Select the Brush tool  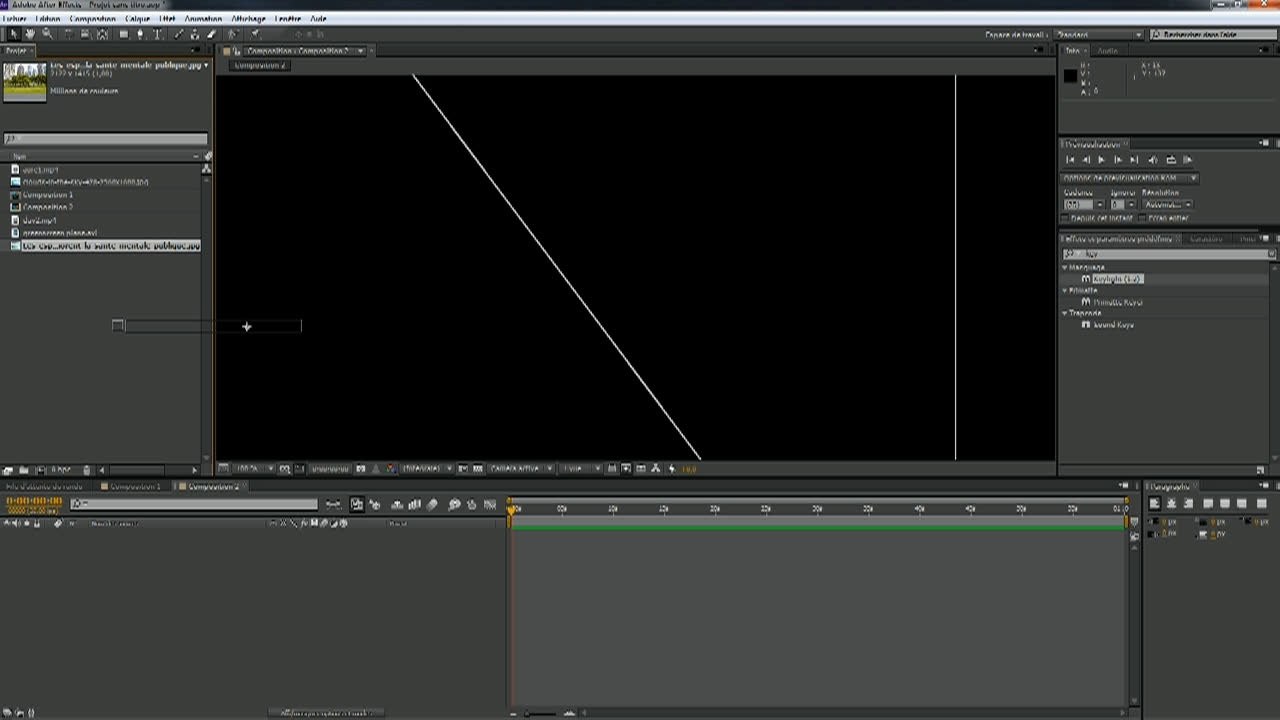[x=179, y=34]
